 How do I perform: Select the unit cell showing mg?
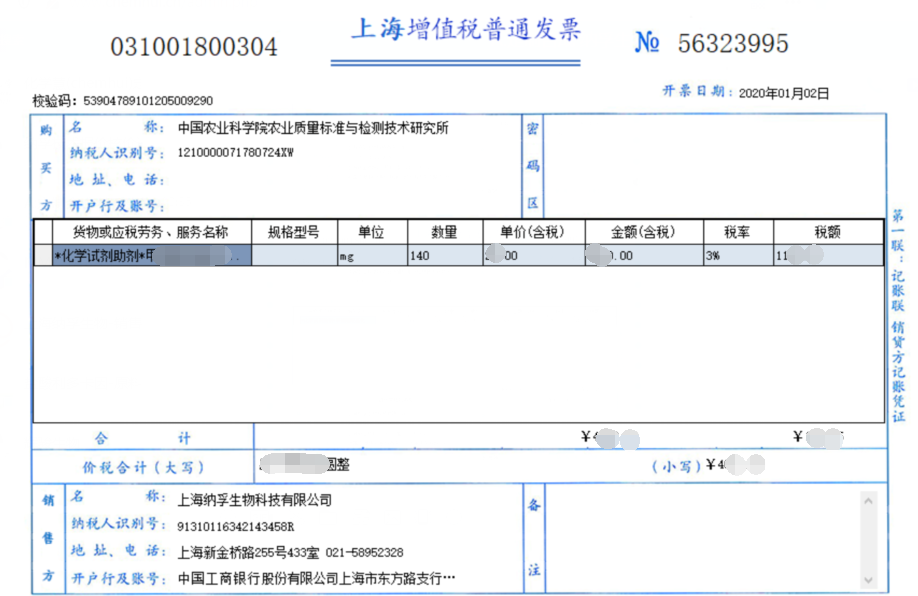click(371, 256)
